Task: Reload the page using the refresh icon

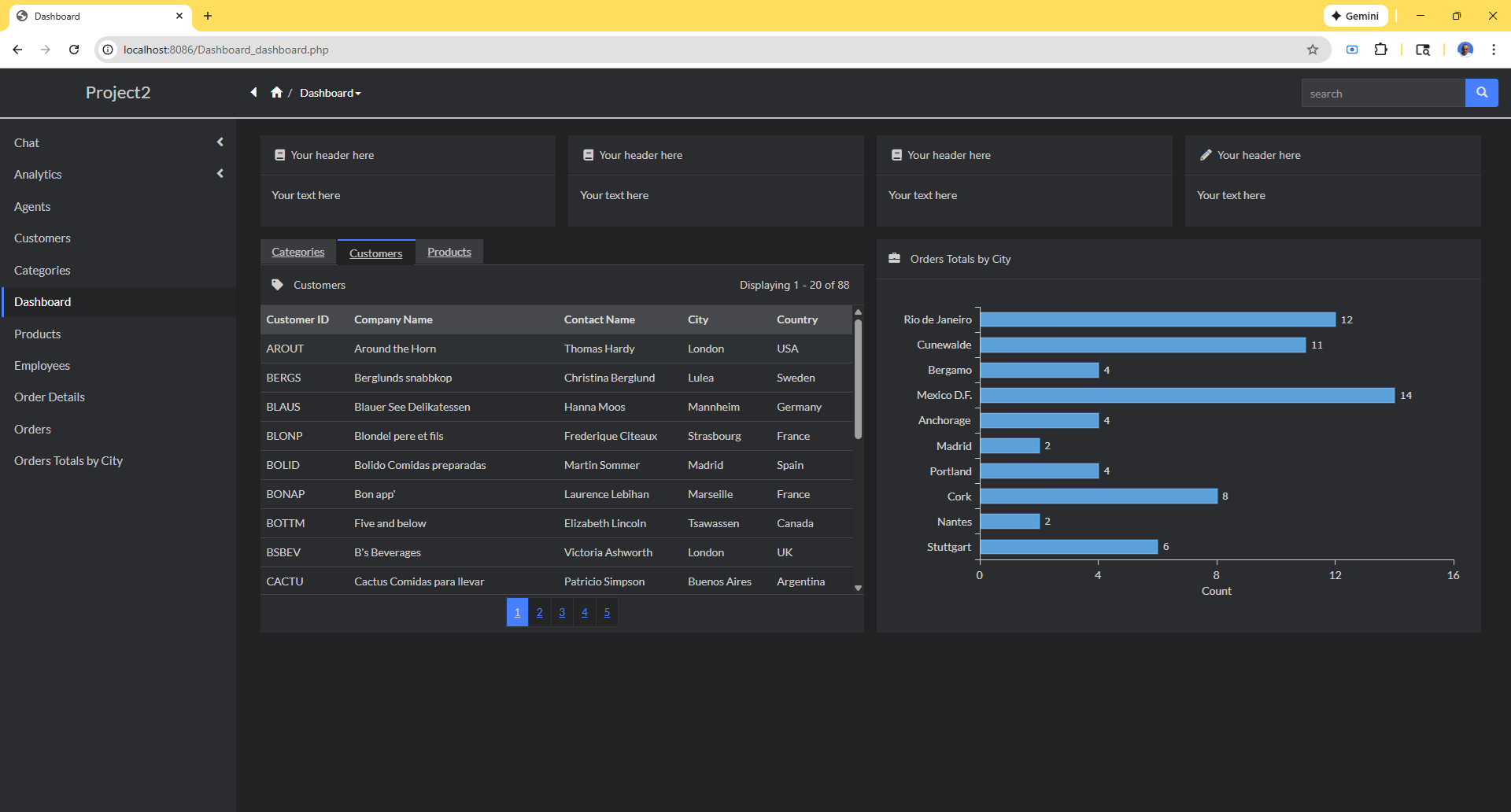Action: point(74,50)
